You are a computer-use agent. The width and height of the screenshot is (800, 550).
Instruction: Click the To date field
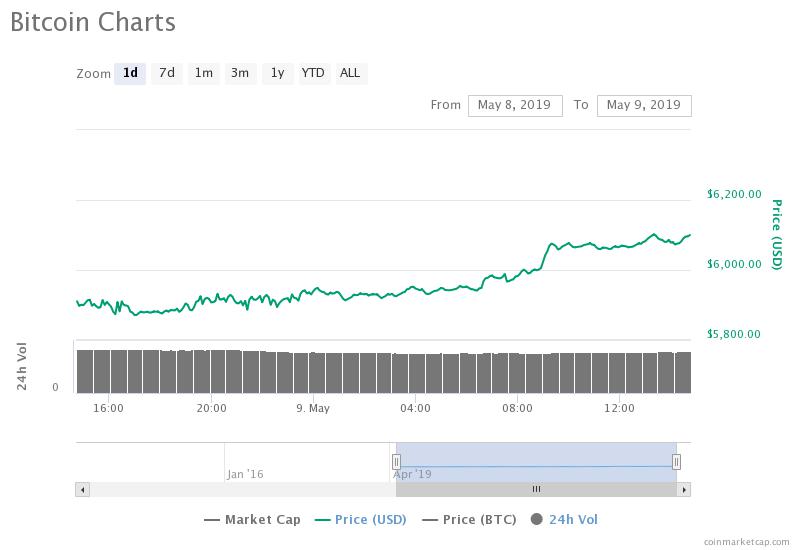[x=643, y=105]
